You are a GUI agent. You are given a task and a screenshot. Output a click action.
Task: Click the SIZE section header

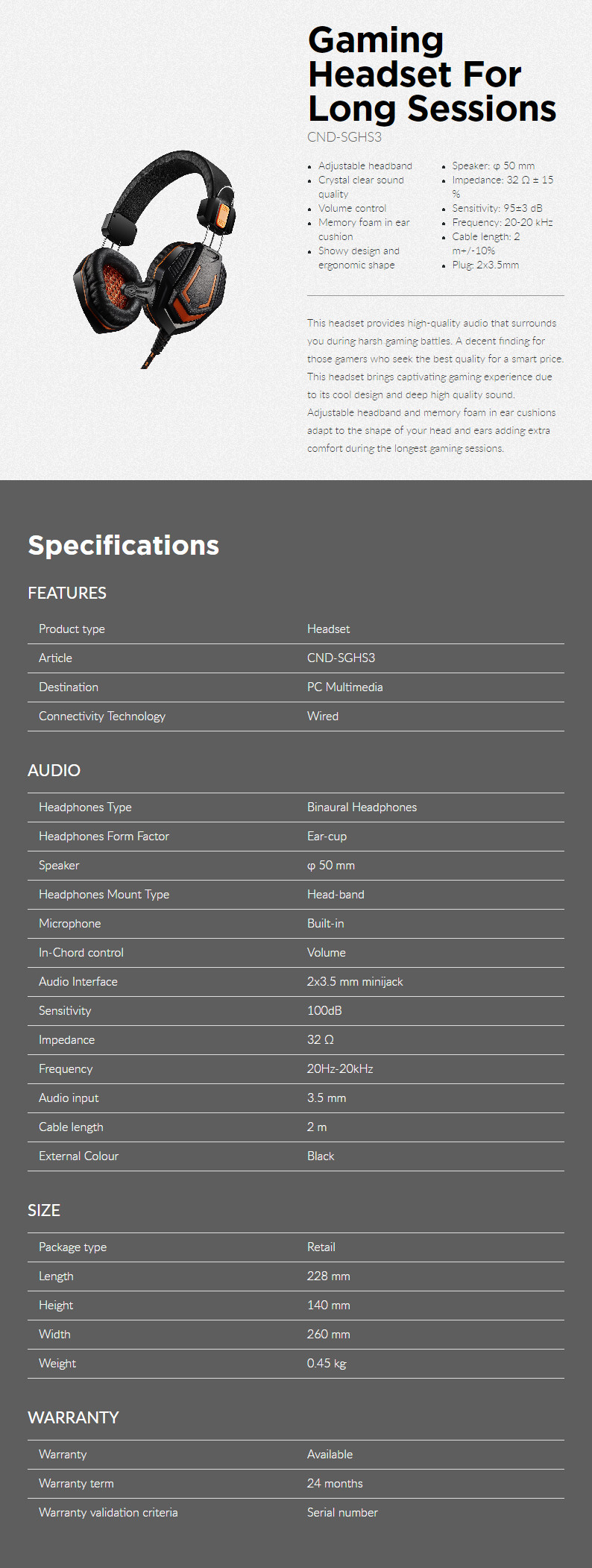(44, 1210)
